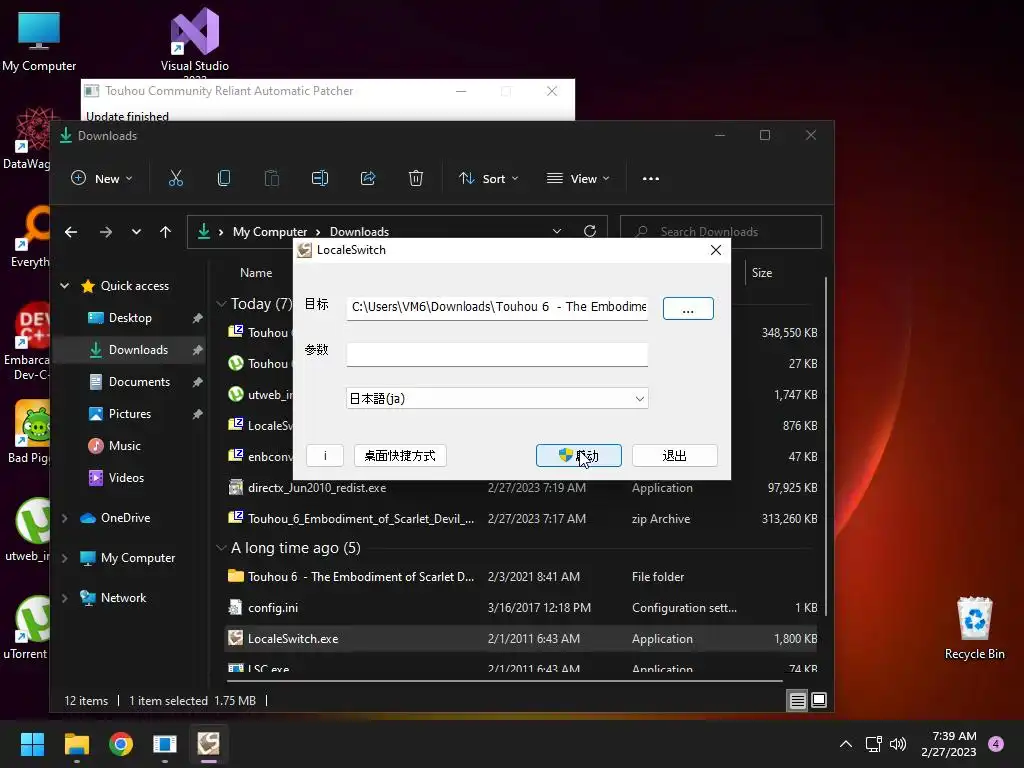The height and width of the screenshot is (768, 1024).
Task: Click the 目标 target path field
Action: (x=497, y=307)
